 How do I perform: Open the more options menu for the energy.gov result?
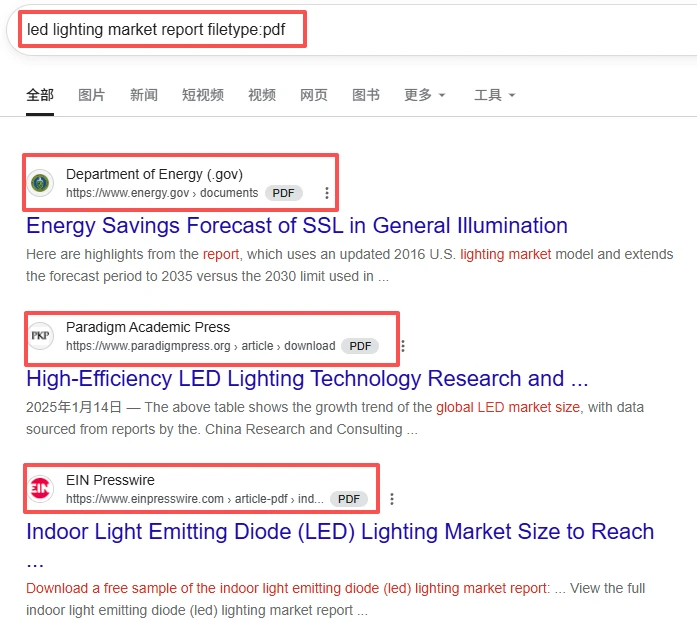(x=327, y=193)
